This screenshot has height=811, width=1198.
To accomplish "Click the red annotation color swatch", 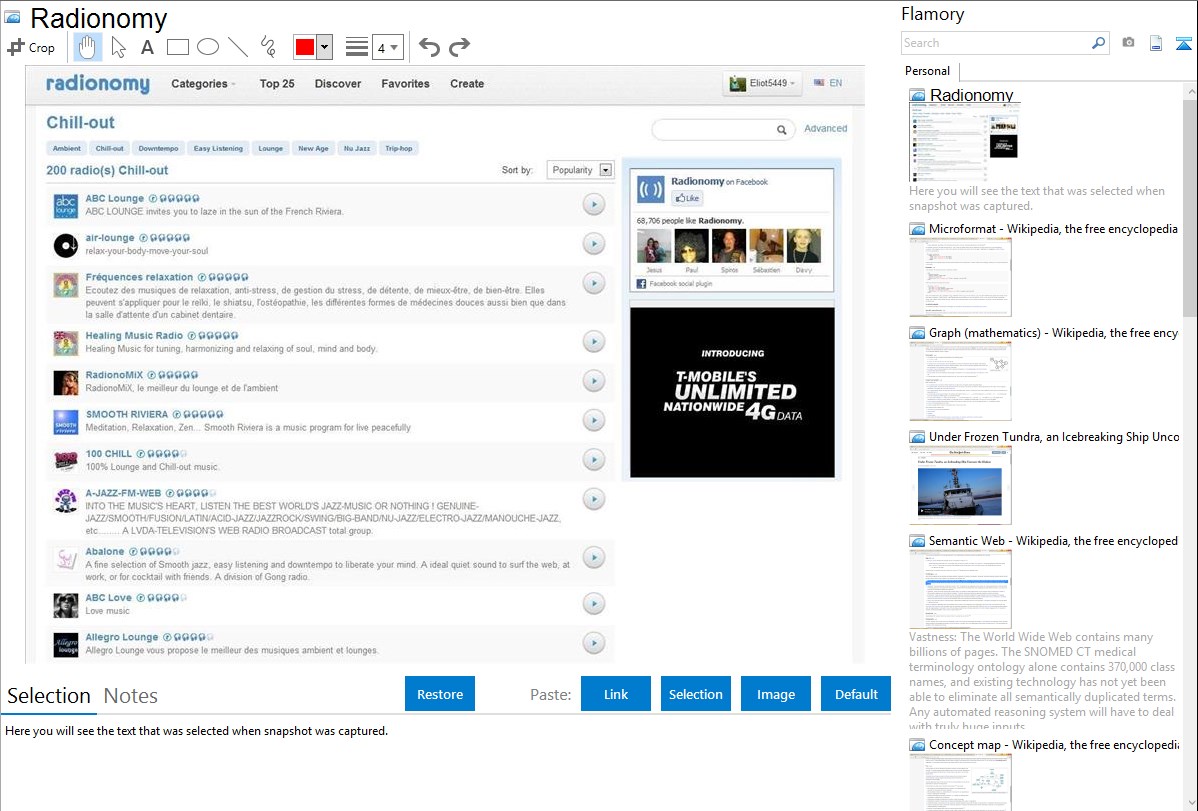I will [x=305, y=47].
